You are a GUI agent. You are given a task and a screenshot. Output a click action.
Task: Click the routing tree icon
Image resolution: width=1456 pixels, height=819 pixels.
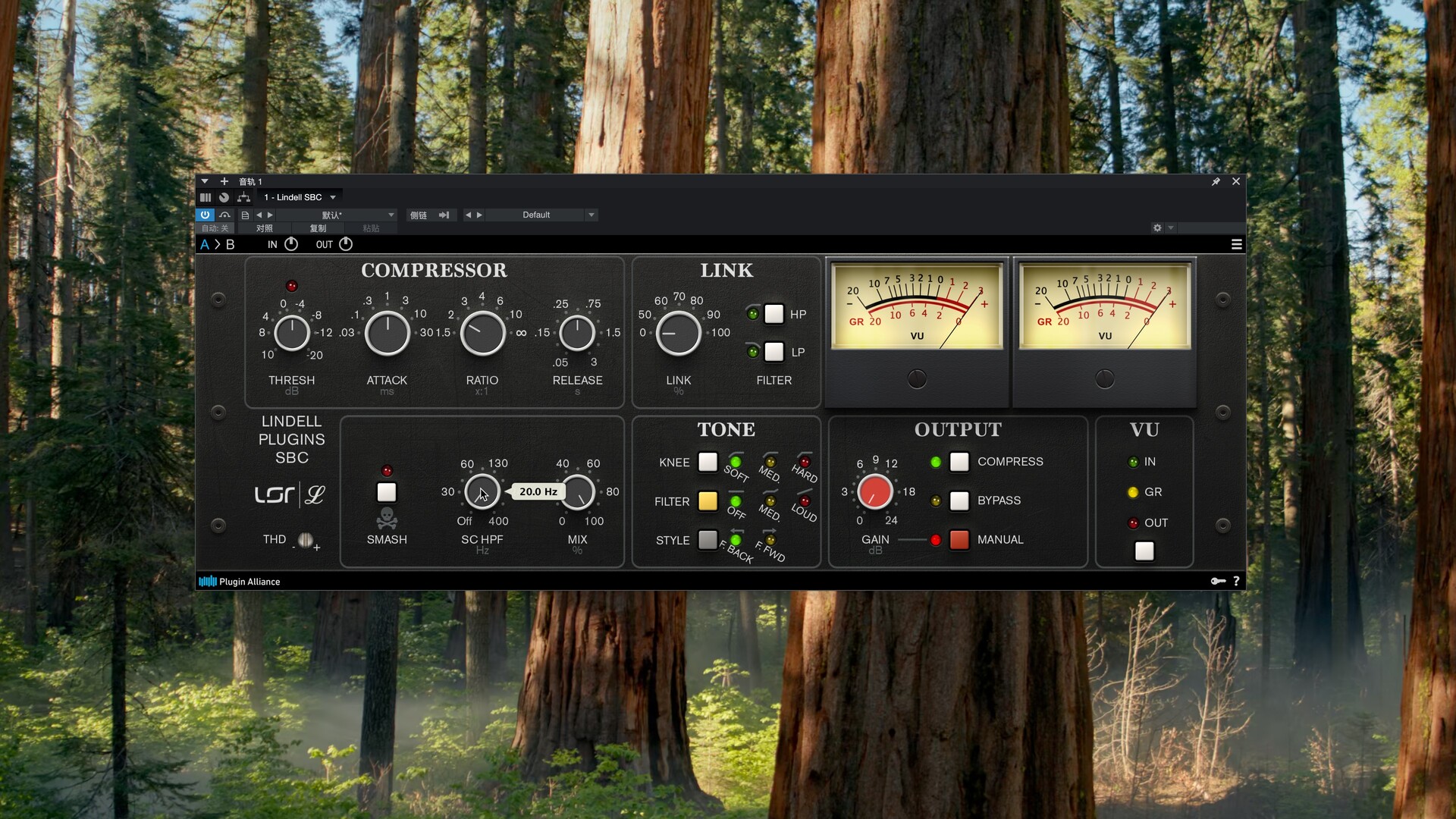click(x=243, y=197)
